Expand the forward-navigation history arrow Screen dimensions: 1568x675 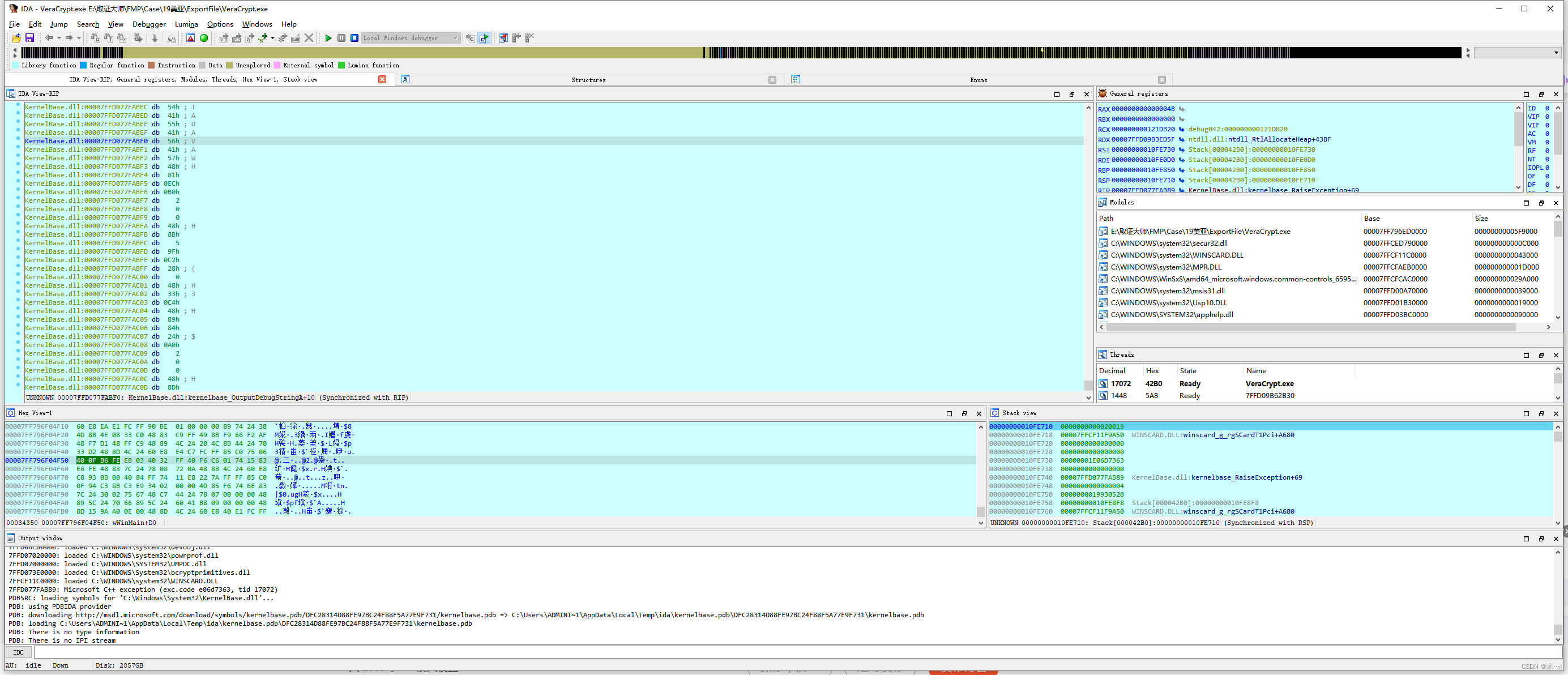80,38
